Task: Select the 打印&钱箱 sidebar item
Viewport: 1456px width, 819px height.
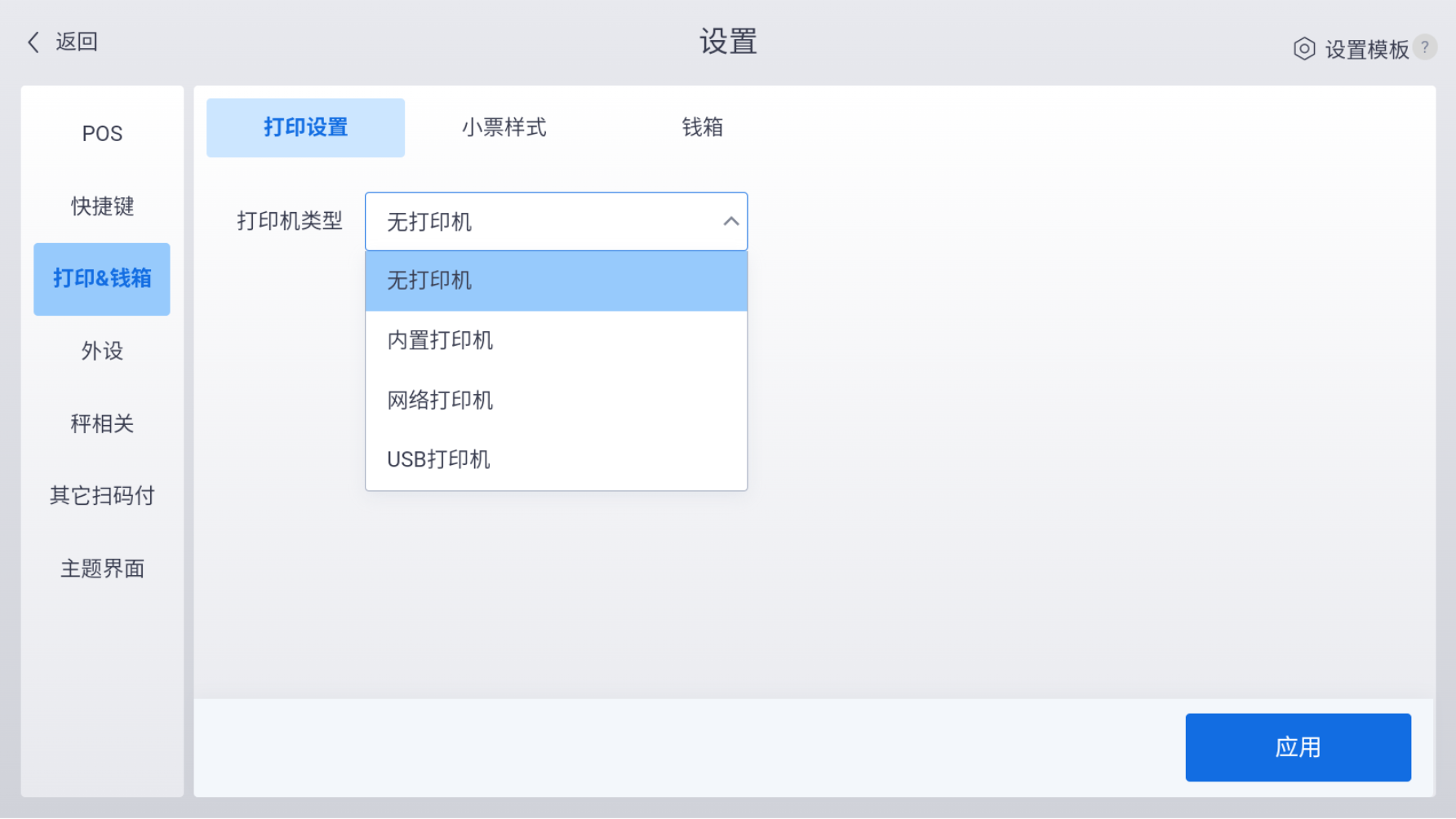Action: pyautogui.click(x=102, y=279)
